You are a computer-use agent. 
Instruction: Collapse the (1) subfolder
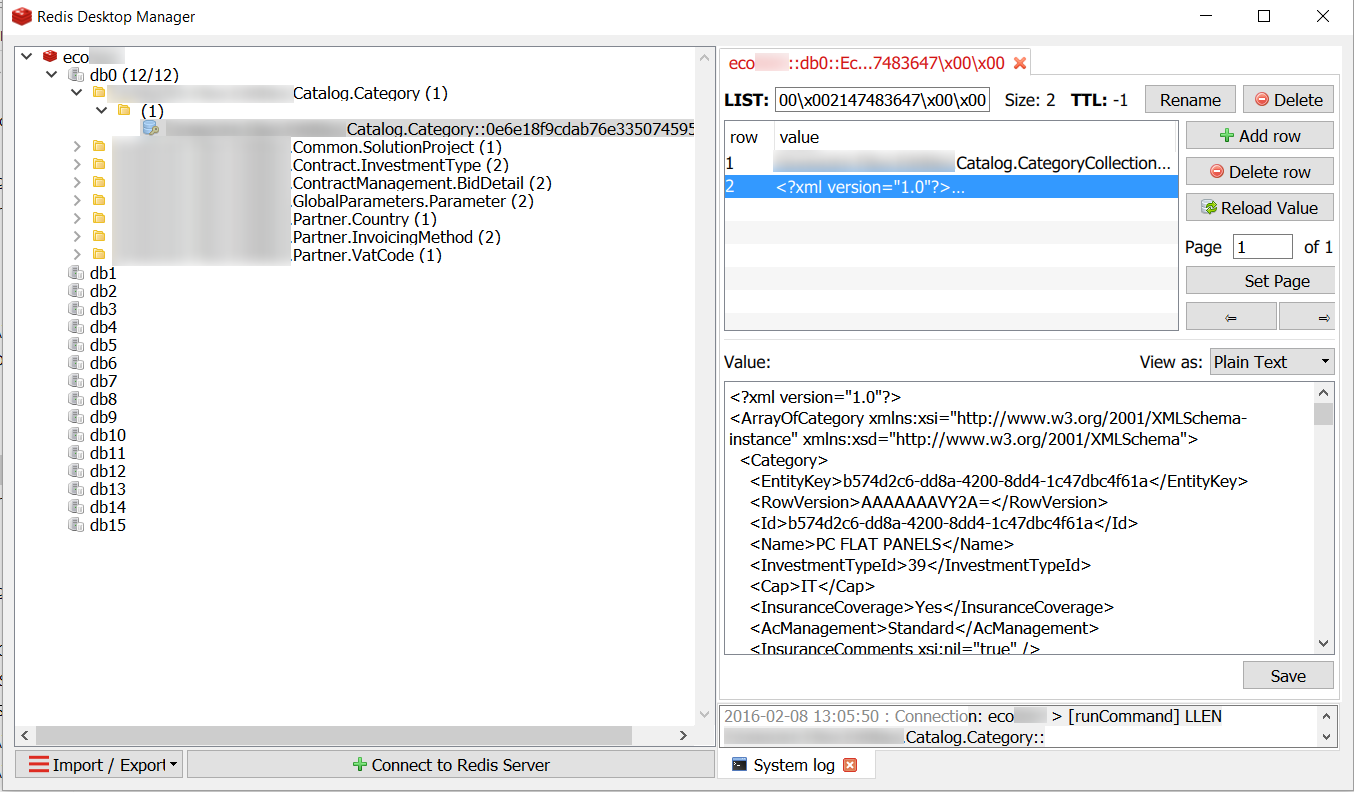pyautogui.click(x=101, y=111)
